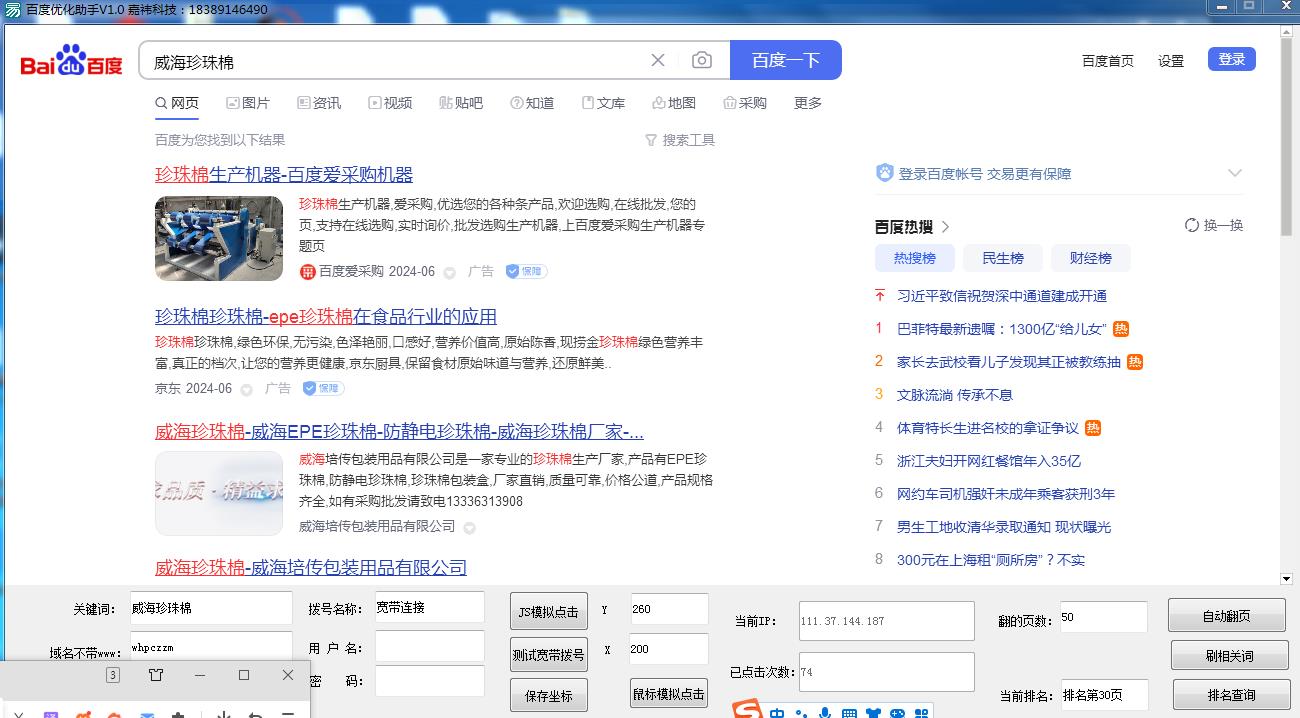1300x718 pixels.
Task: Switch to the 民生榜 tab
Action: (1003, 258)
